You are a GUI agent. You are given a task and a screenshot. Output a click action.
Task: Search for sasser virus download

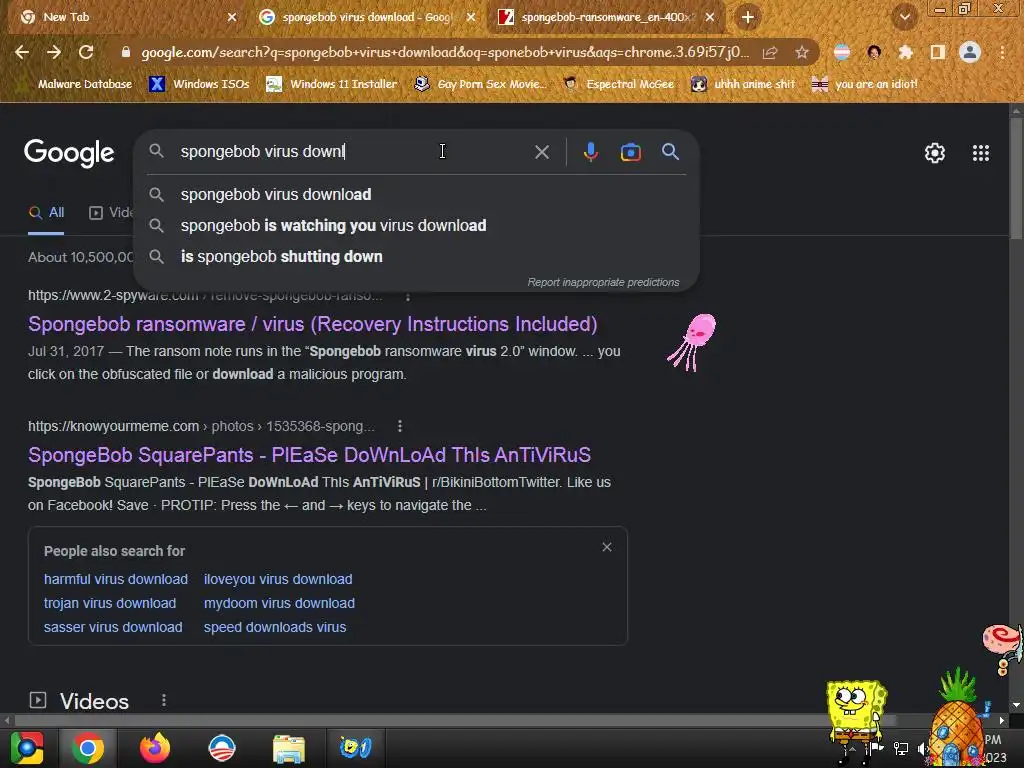point(113,628)
